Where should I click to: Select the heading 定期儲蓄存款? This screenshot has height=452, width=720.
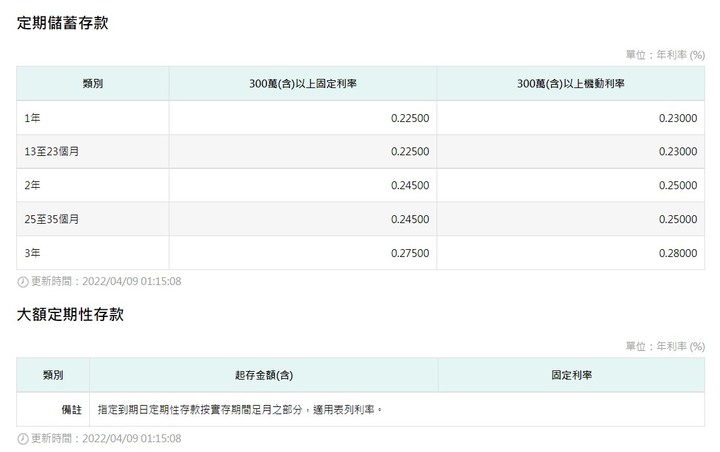tap(62, 23)
